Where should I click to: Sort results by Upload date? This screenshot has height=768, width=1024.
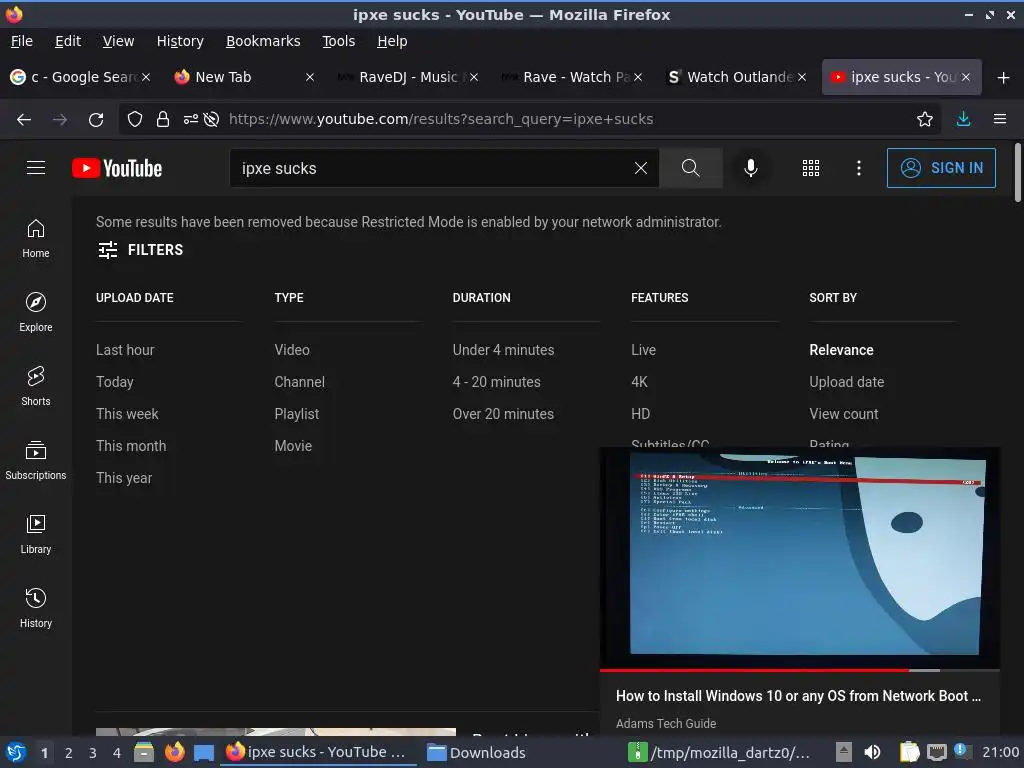point(846,382)
